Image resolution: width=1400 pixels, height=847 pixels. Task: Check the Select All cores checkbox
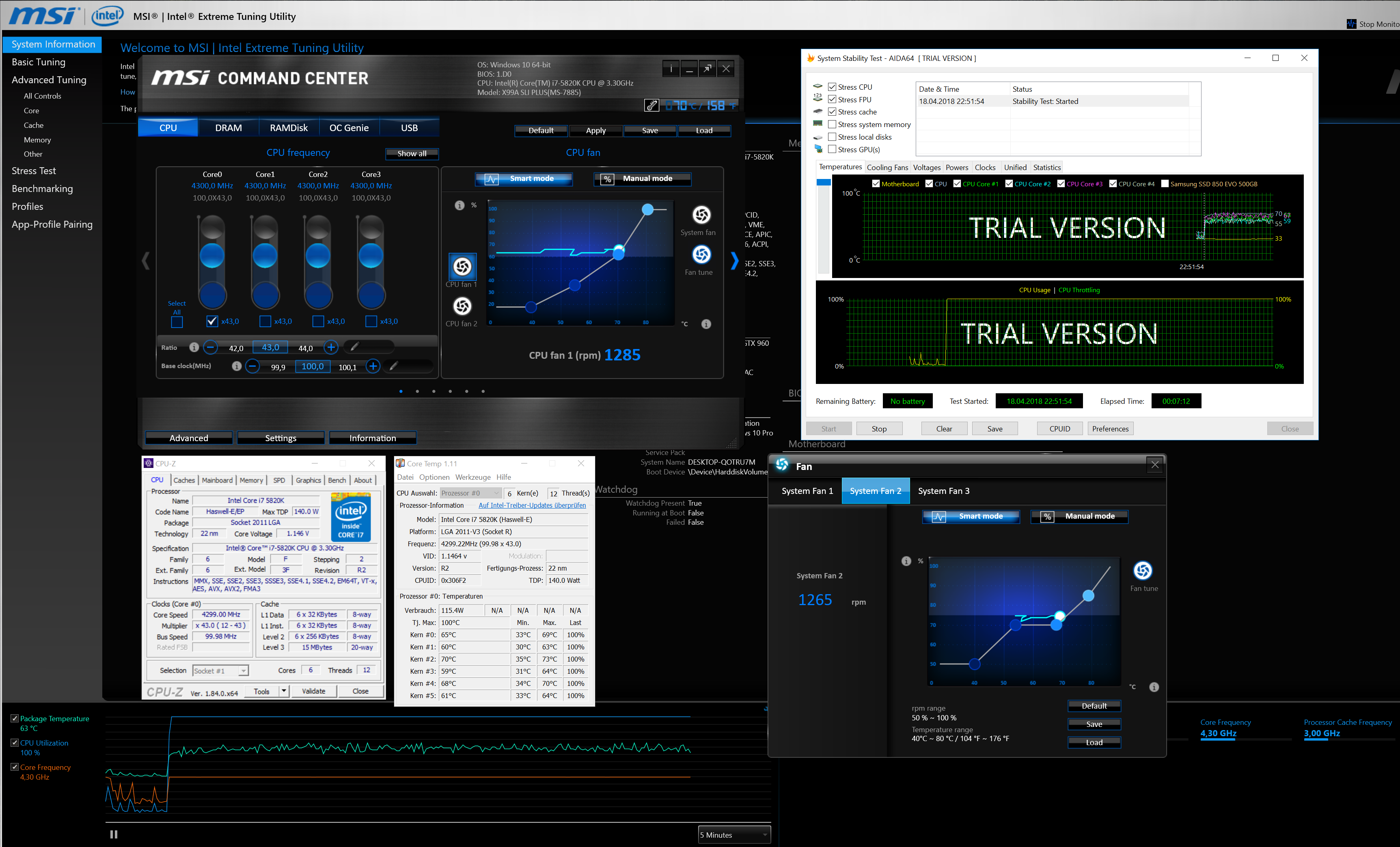click(x=177, y=322)
